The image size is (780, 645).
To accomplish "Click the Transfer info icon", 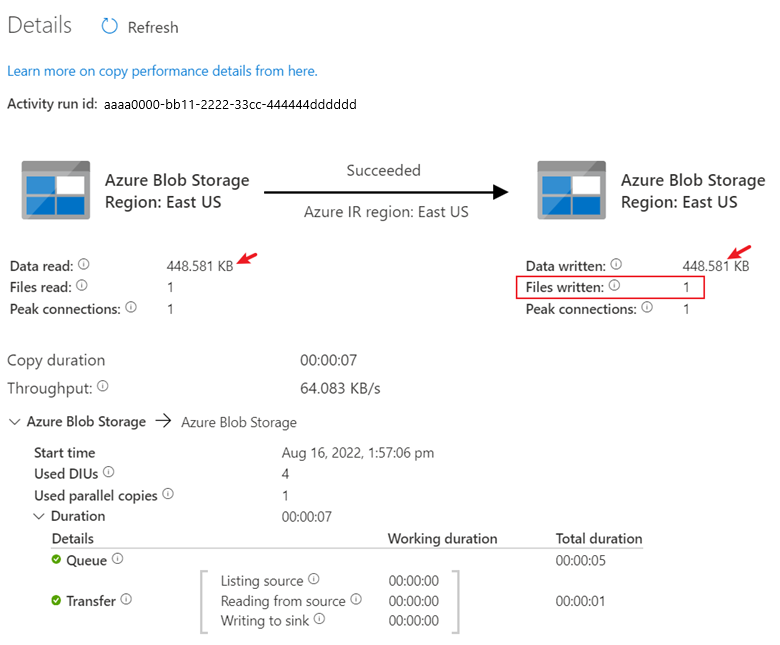I will pyautogui.click(x=126, y=599).
